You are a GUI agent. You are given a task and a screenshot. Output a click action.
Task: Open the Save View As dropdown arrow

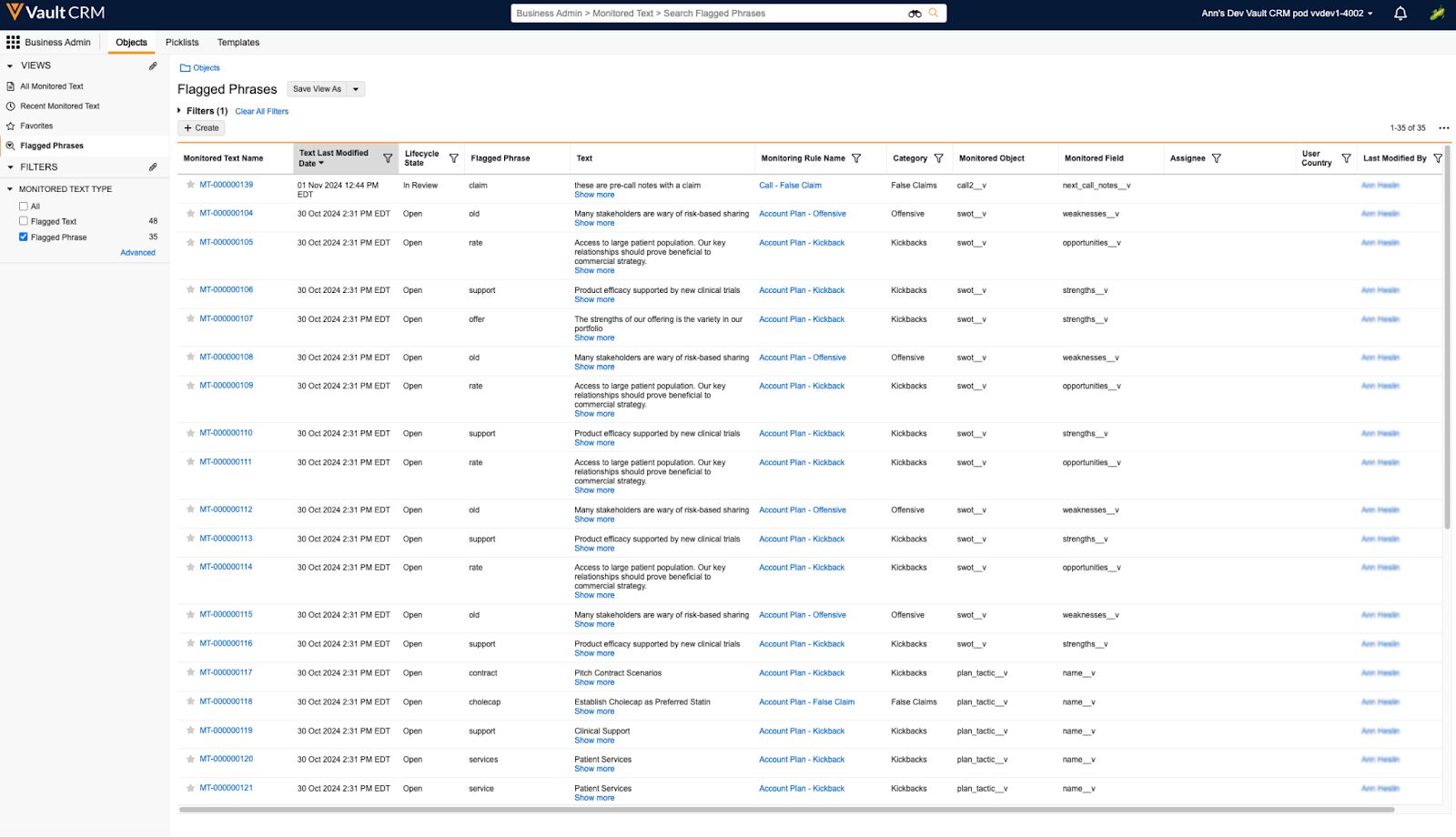(356, 89)
